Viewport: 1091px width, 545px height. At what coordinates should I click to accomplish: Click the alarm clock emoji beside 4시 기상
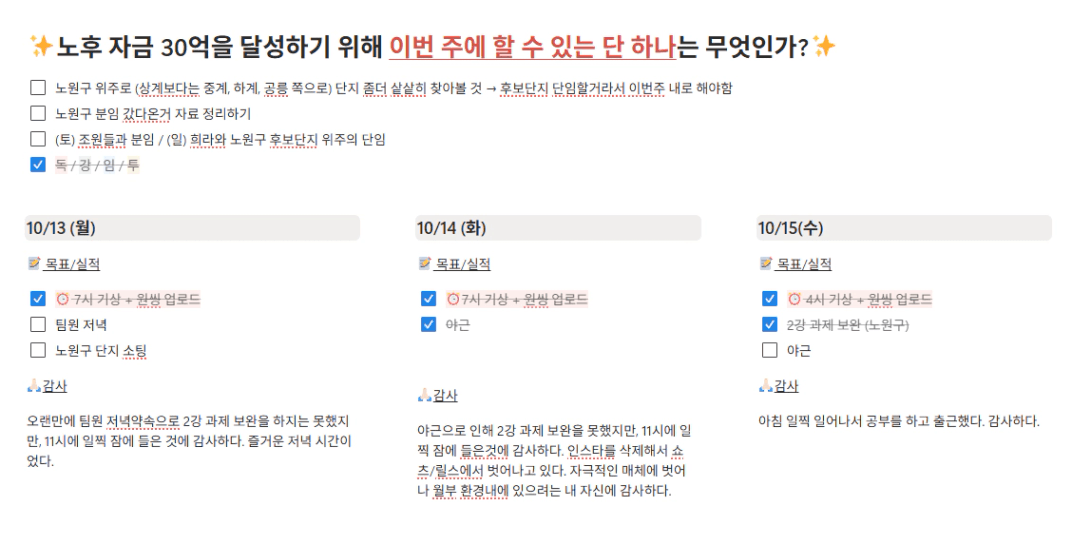click(794, 299)
